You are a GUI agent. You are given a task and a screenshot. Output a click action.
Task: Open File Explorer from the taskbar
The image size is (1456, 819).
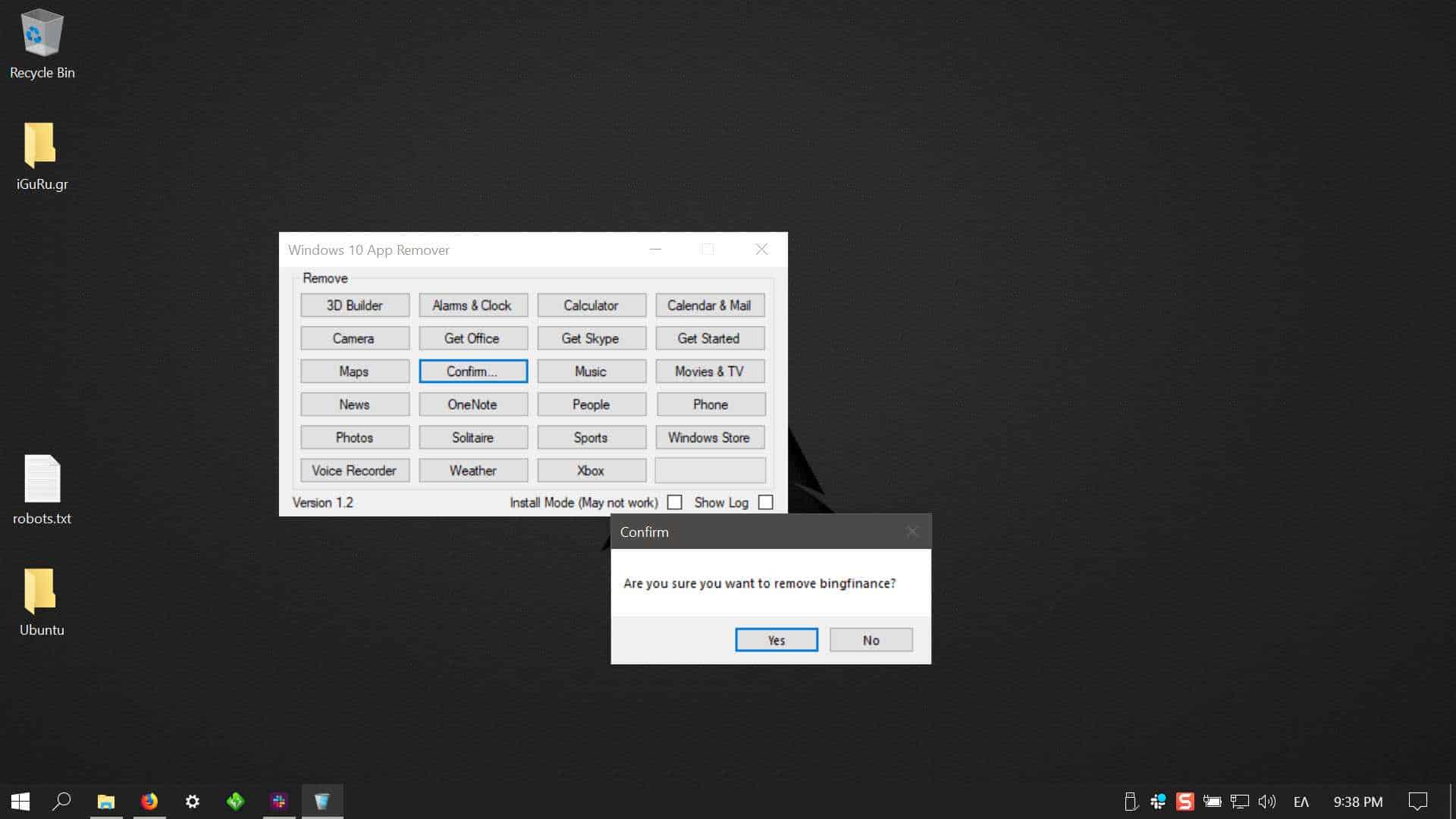tap(106, 802)
